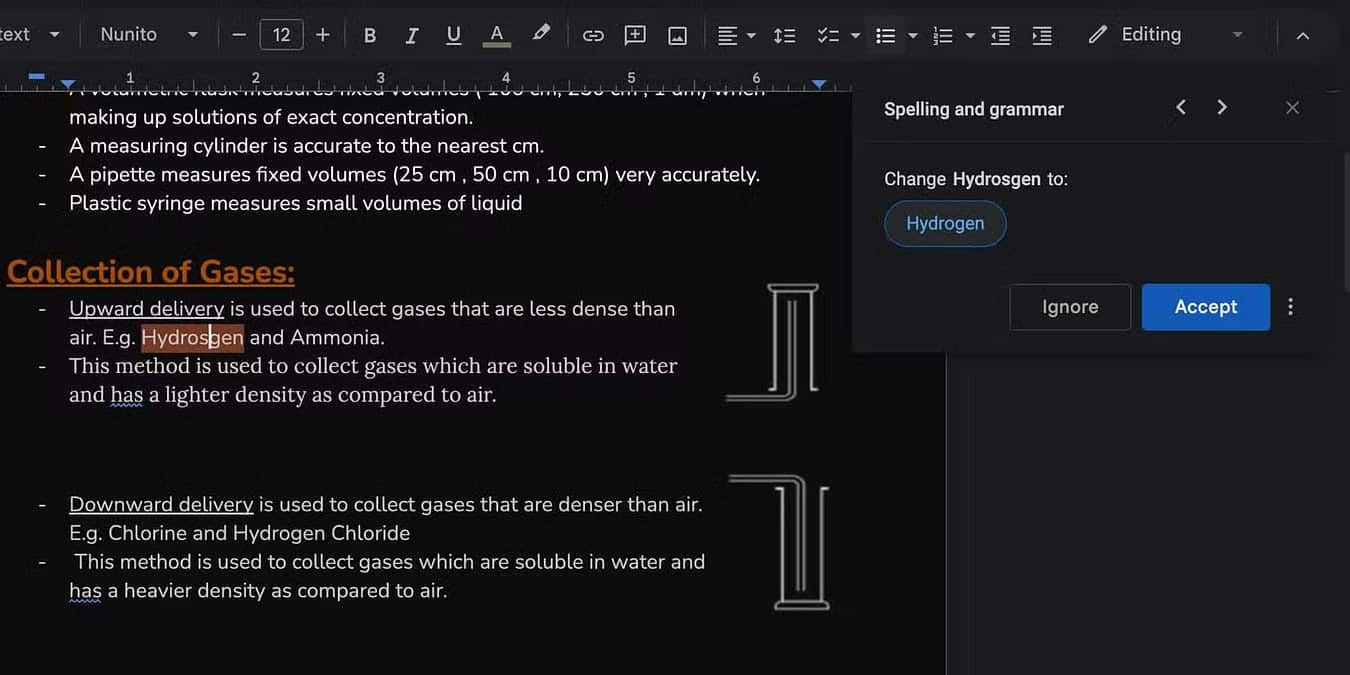This screenshot has width=1350, height=675.
Task: Decrease the indent
Action: coord(1000,35)
